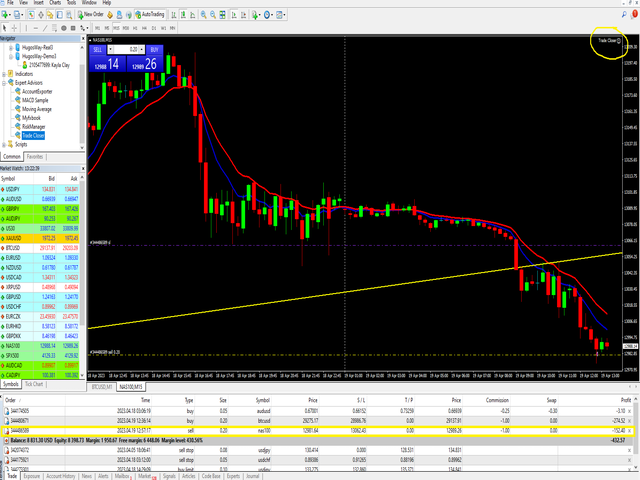Toggle the Market Watch window icon
Screen dimensions: 640x480
[31, 15]
